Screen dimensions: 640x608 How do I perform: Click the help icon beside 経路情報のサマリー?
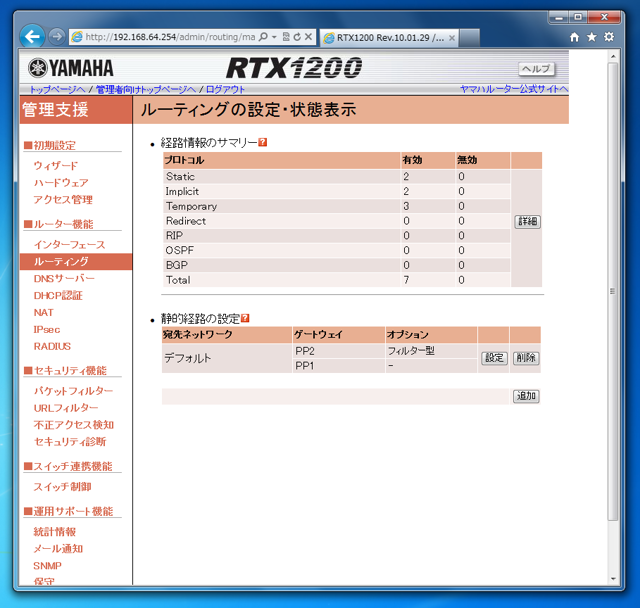(263, 142)
